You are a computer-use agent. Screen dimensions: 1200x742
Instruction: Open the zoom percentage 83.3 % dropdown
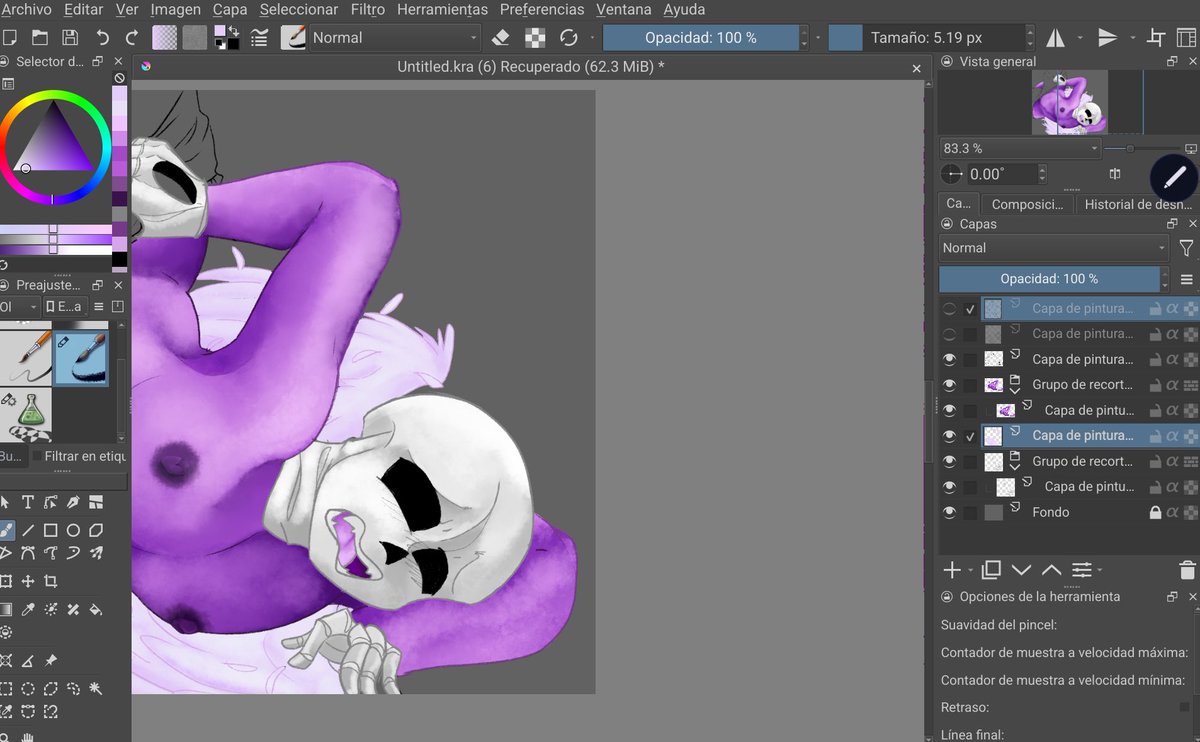click(x=1019, y=148)
